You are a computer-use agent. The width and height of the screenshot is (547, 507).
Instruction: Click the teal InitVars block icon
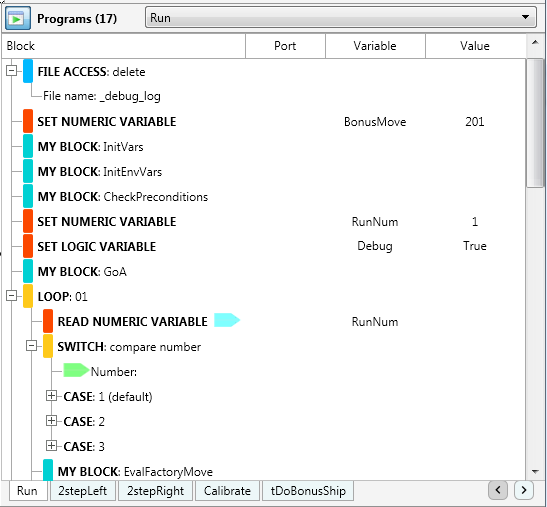[28, 146]
